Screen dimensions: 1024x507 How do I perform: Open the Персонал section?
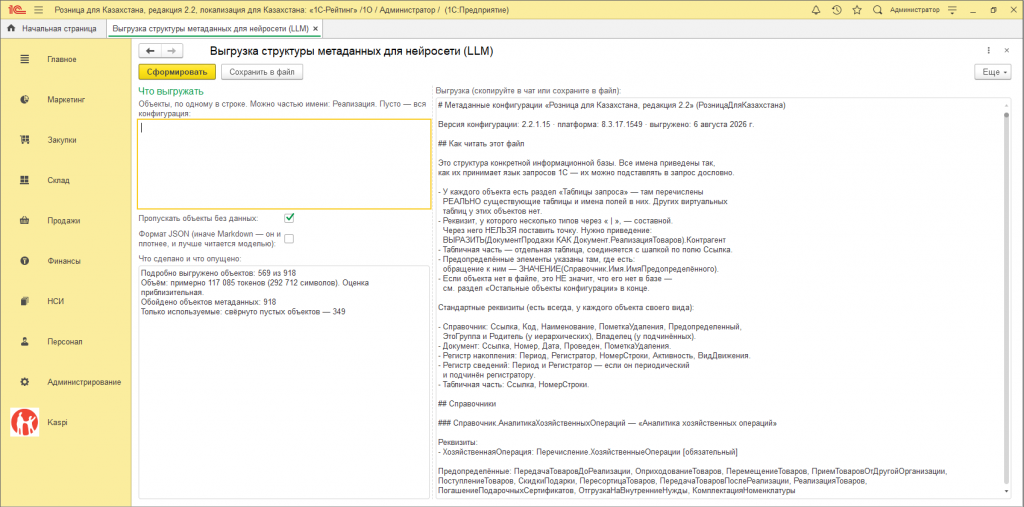coord(63,342)
